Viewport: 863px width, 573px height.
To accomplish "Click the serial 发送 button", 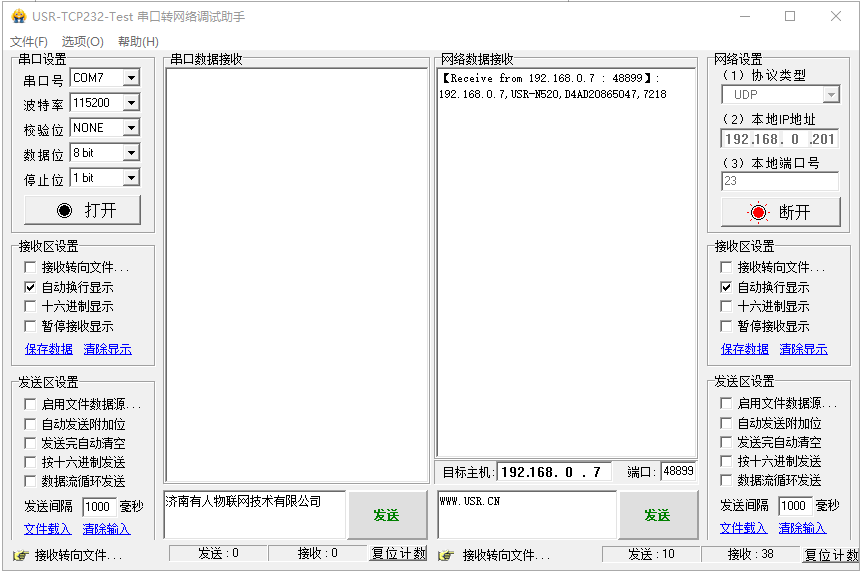I will pyautogui.click(x=387, y=515).
